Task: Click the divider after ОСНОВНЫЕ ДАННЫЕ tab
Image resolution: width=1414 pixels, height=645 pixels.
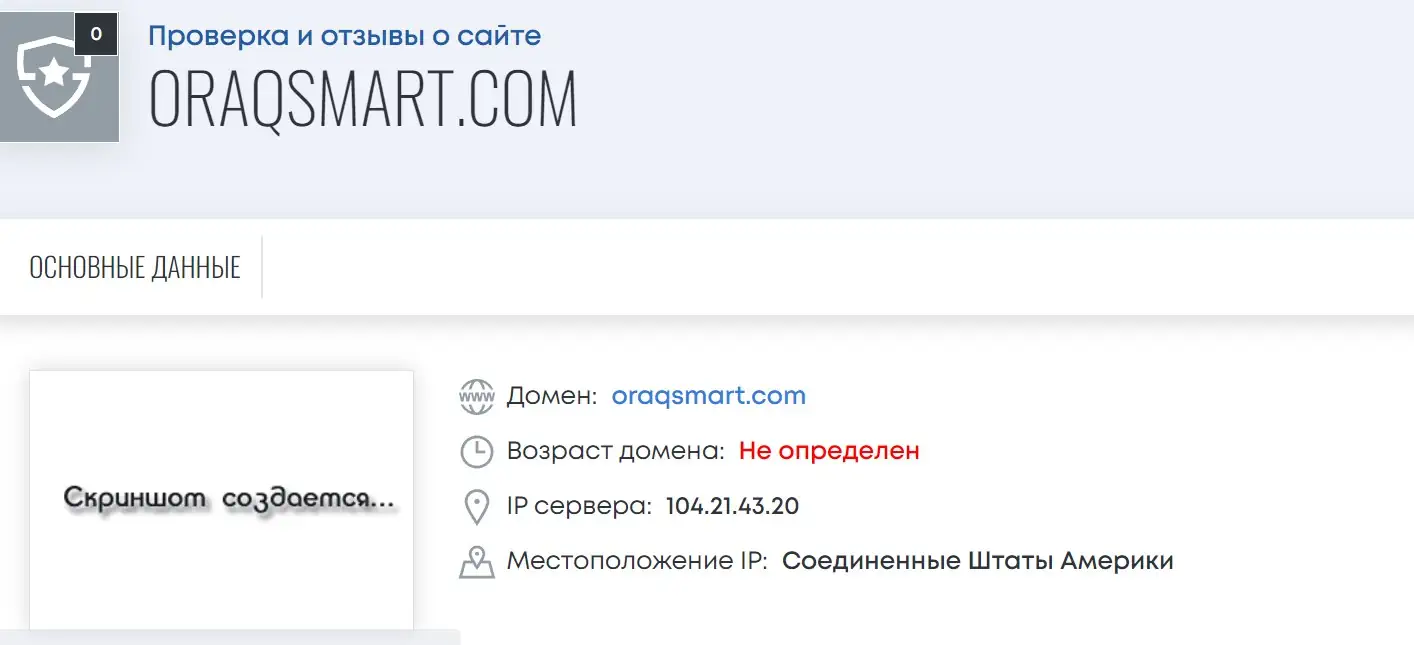Action: [x=262, y=267]
